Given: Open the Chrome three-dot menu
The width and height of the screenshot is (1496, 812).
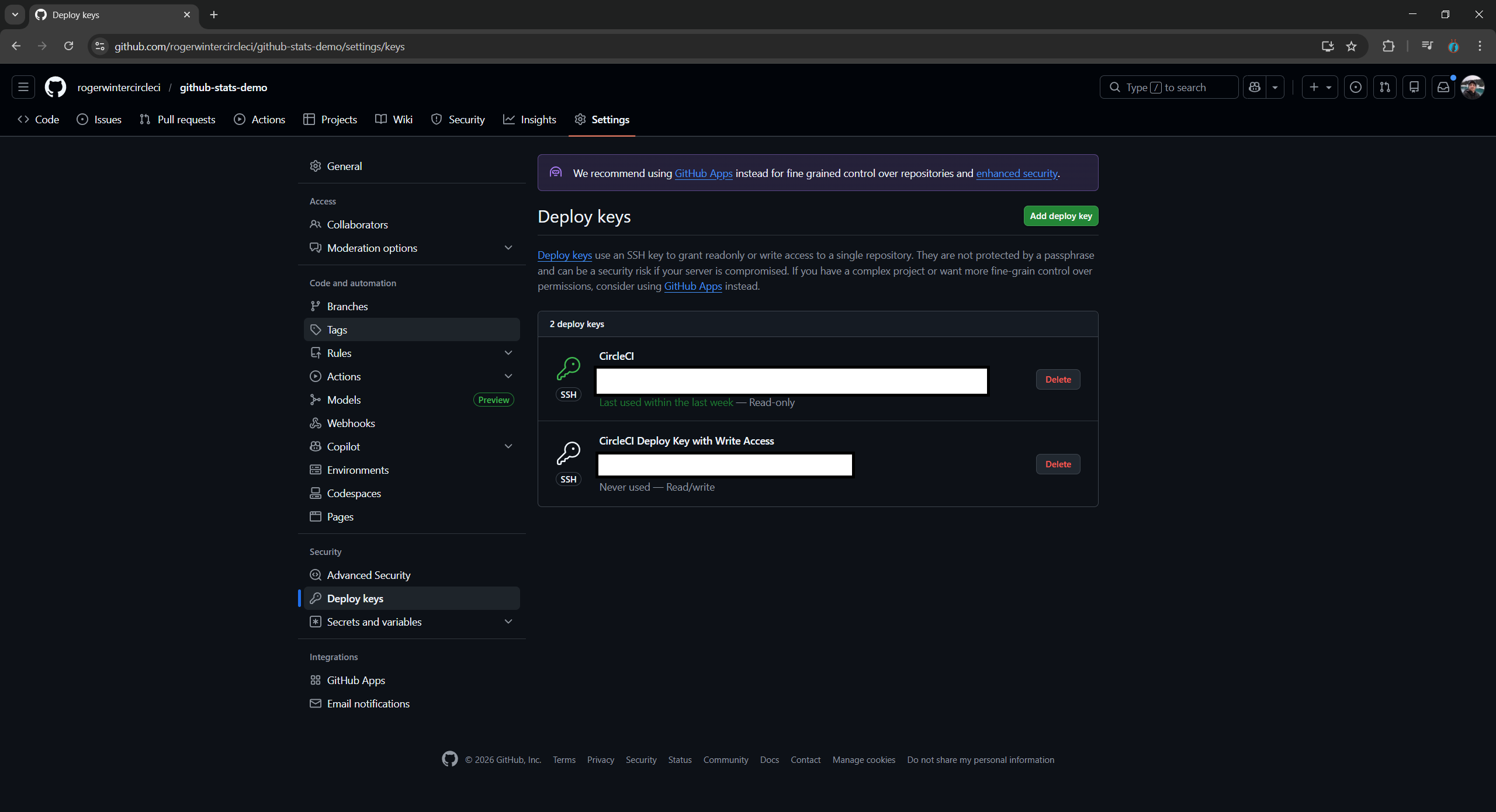Looking at the screenshot, I should click(x=1480, y=46).
